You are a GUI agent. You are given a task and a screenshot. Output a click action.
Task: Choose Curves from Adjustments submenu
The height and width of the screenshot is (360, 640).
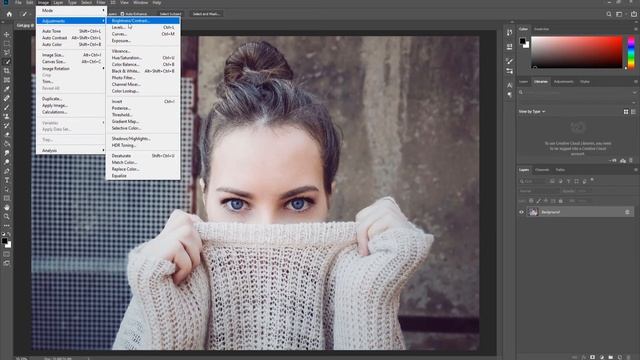pyautogui.click(x=143, y=34)
